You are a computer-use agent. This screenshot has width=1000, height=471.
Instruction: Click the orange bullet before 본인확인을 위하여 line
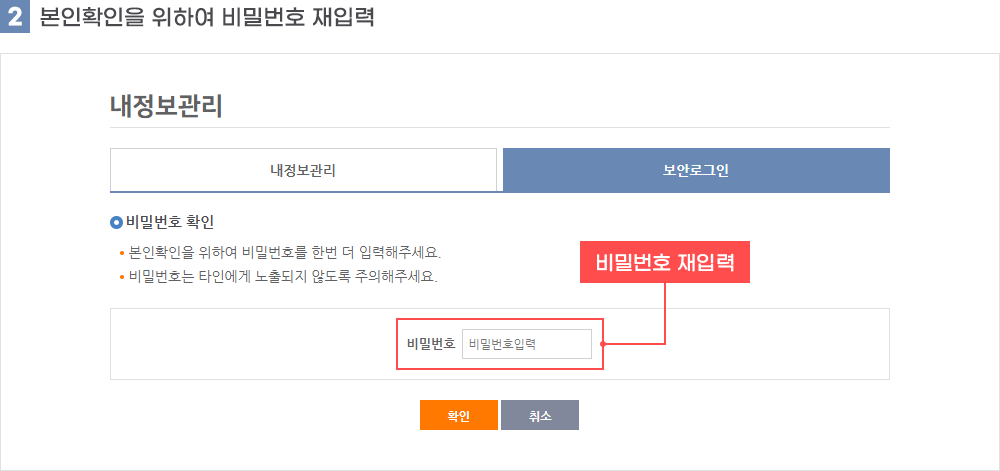[122, 254]
